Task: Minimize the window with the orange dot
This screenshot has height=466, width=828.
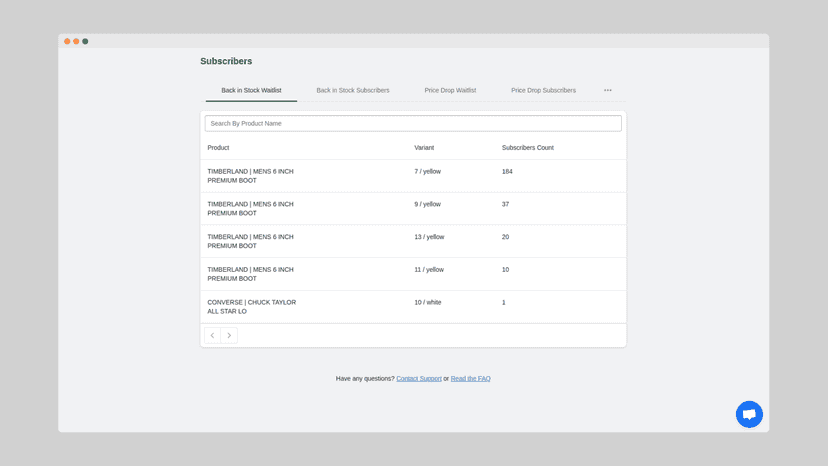Action: pos(76,41)
